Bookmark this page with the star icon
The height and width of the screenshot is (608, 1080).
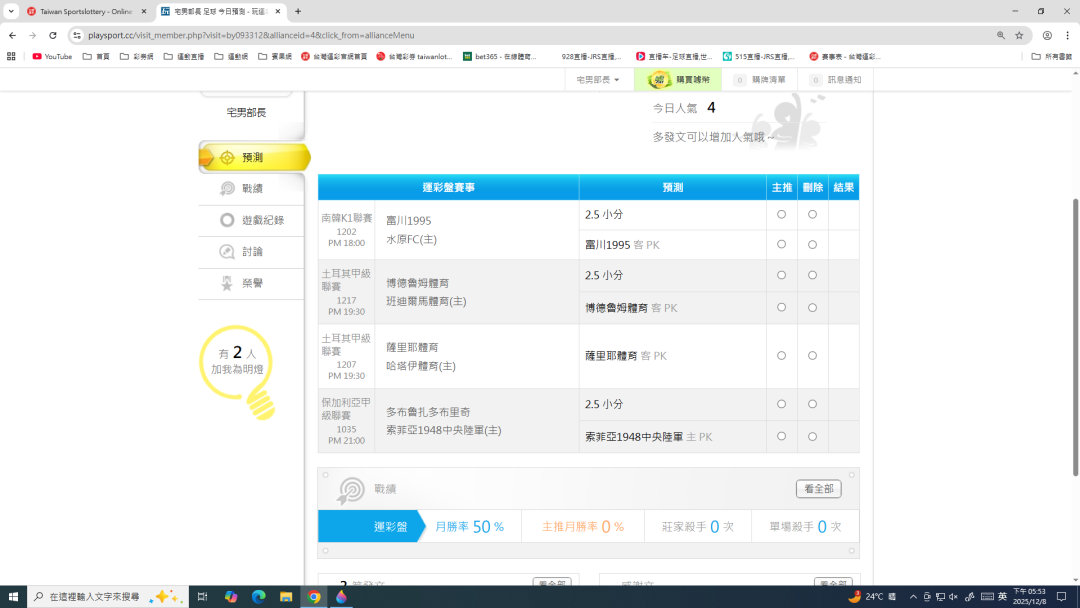coord(1019,35)
